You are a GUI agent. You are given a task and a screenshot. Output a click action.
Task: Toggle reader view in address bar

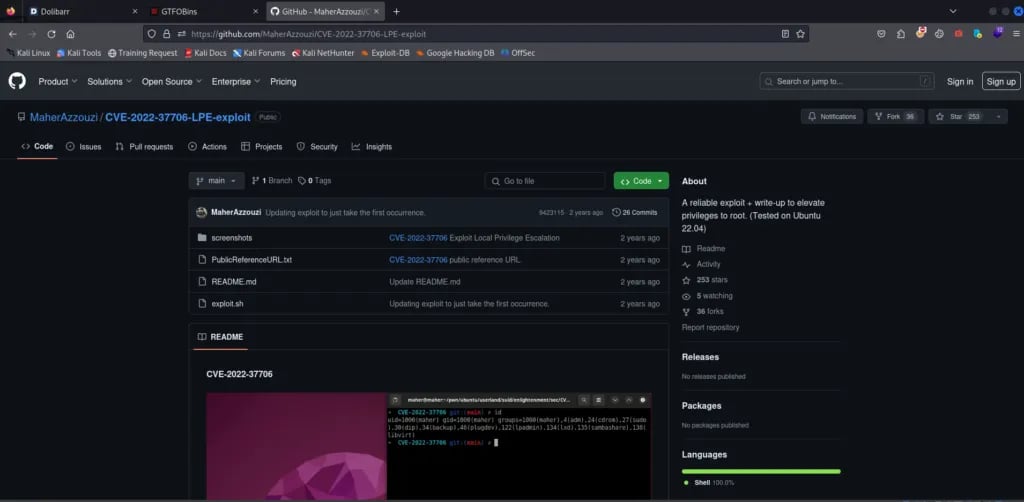click(786, 34)
